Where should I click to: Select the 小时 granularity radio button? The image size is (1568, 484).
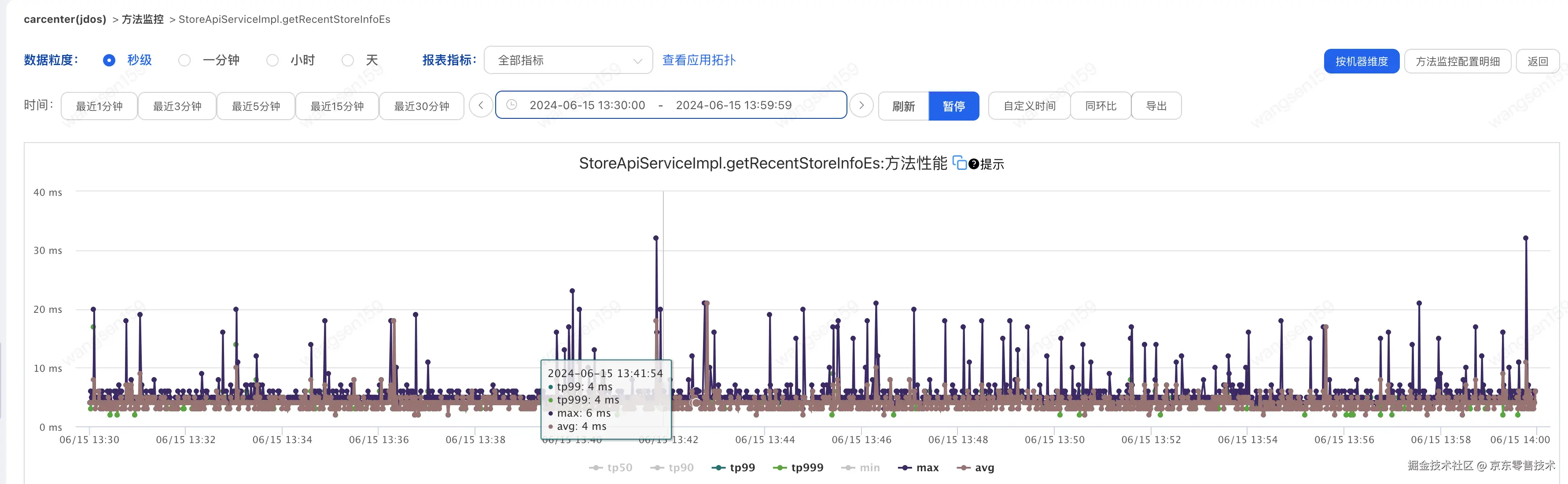click(x=272, y=60)
